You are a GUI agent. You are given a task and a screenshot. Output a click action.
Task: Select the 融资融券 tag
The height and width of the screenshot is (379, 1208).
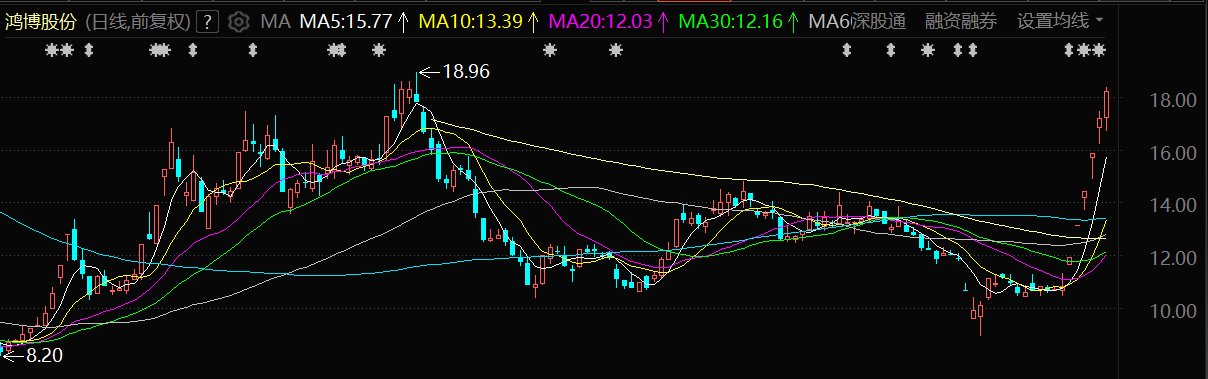pos(961,21)
